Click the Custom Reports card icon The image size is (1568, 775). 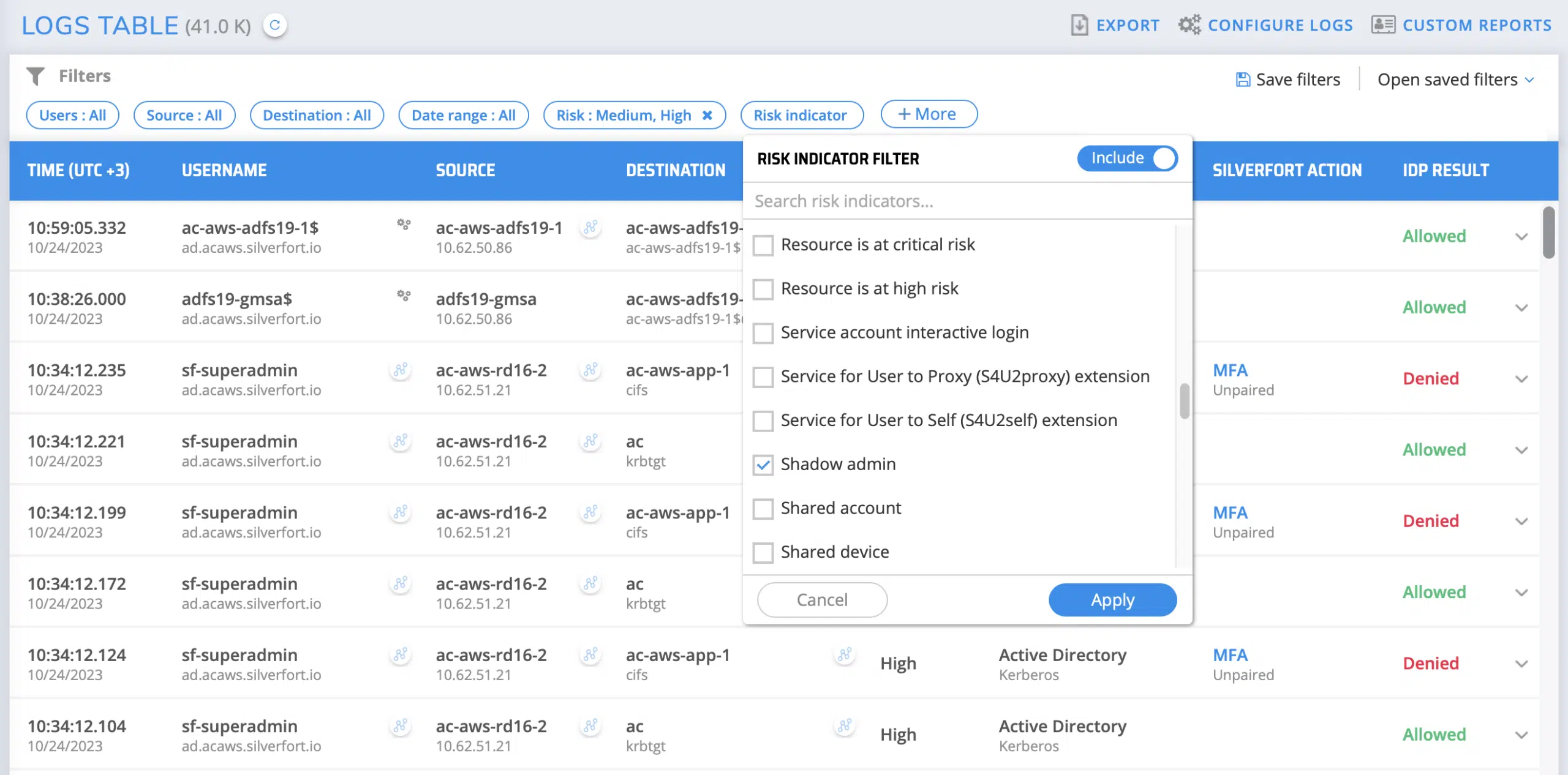[1382, 25]
